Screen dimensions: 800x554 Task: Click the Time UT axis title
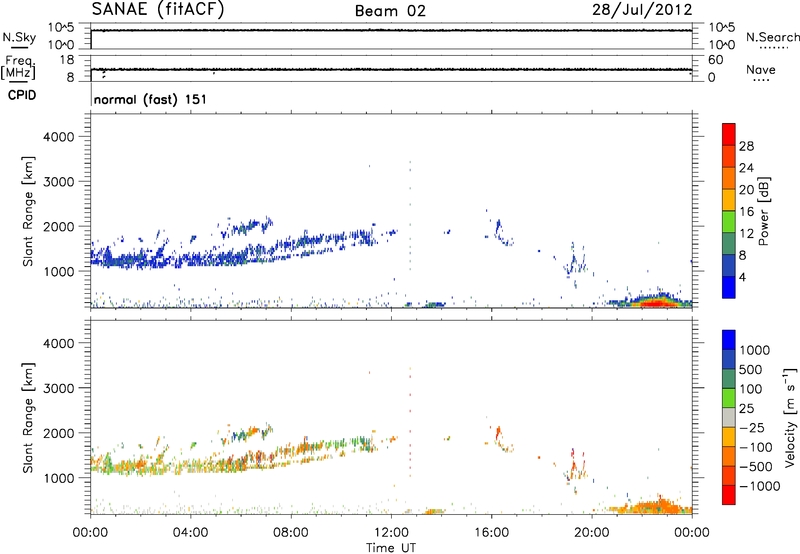[x=391, y=548]
